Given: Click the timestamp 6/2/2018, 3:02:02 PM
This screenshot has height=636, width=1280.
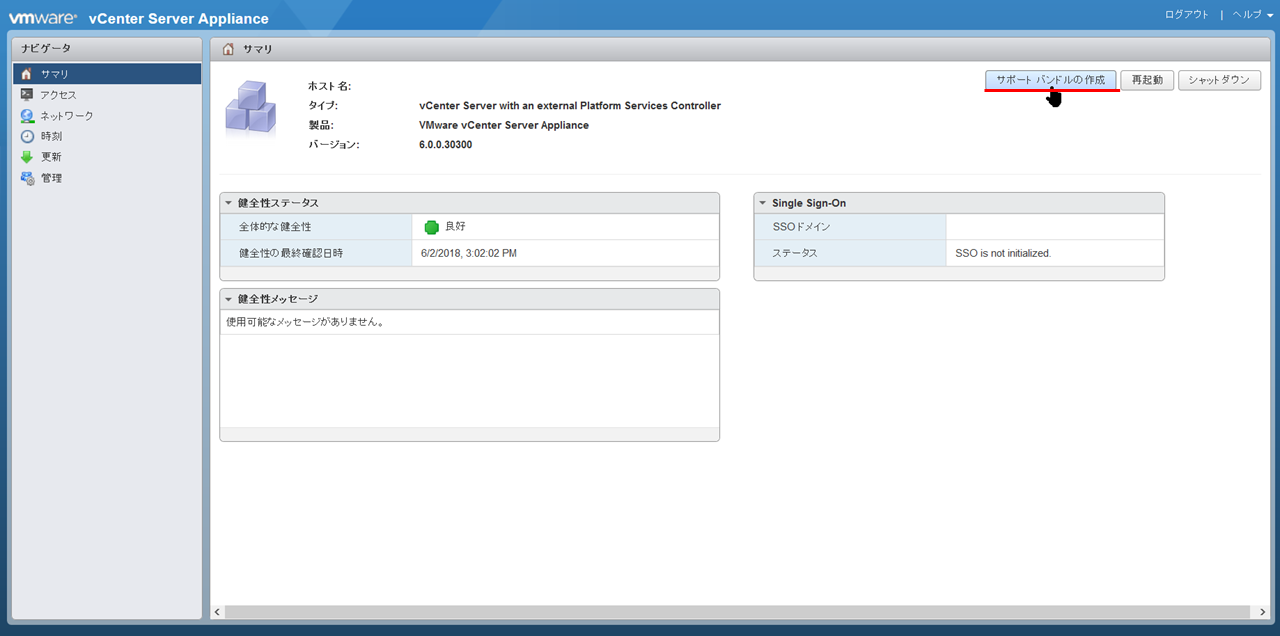Looking at the screenshot, I should (469, 253).
